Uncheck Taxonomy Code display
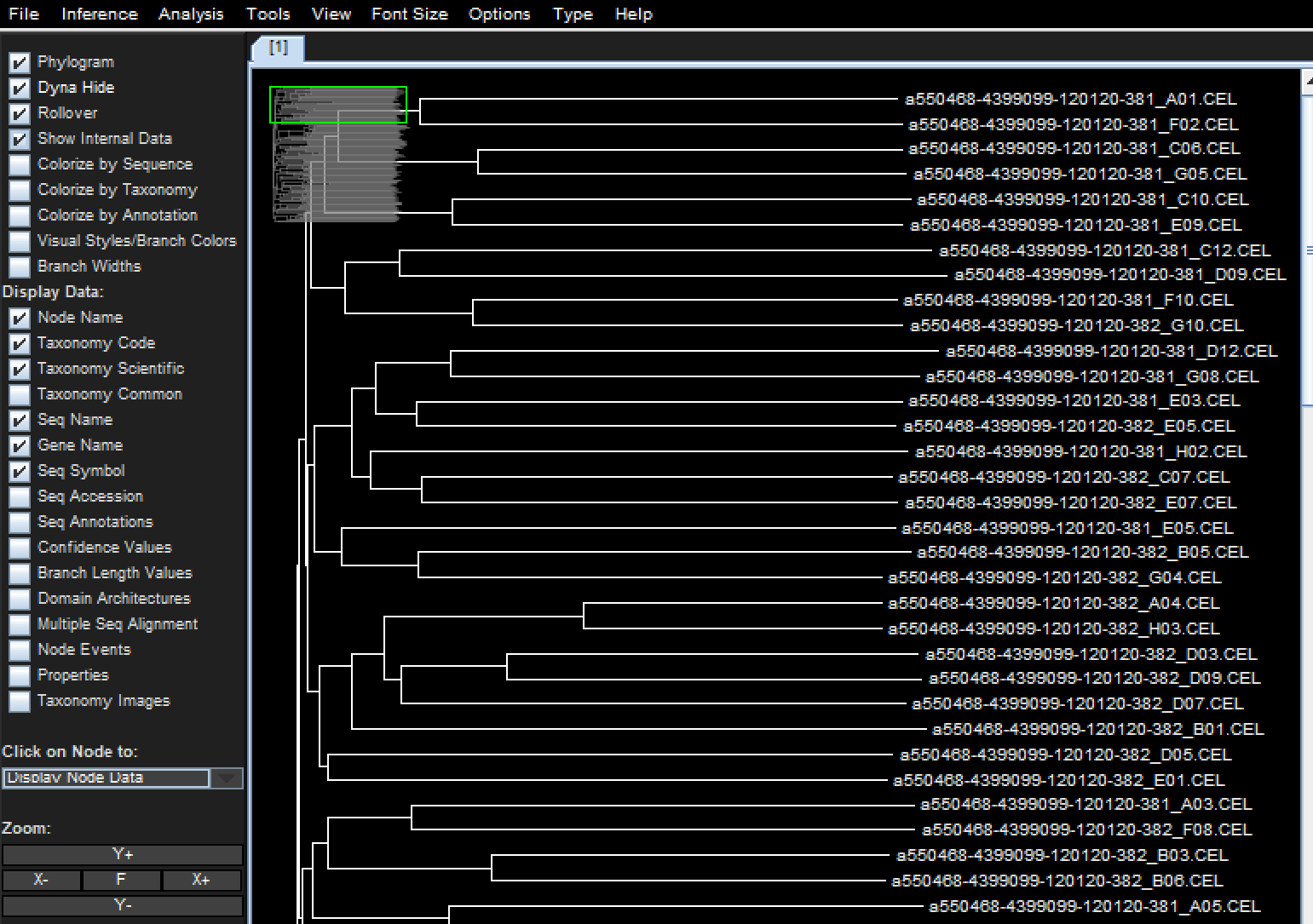The width and height of the screenshot is (1313, 924). [x=20, y=343]
